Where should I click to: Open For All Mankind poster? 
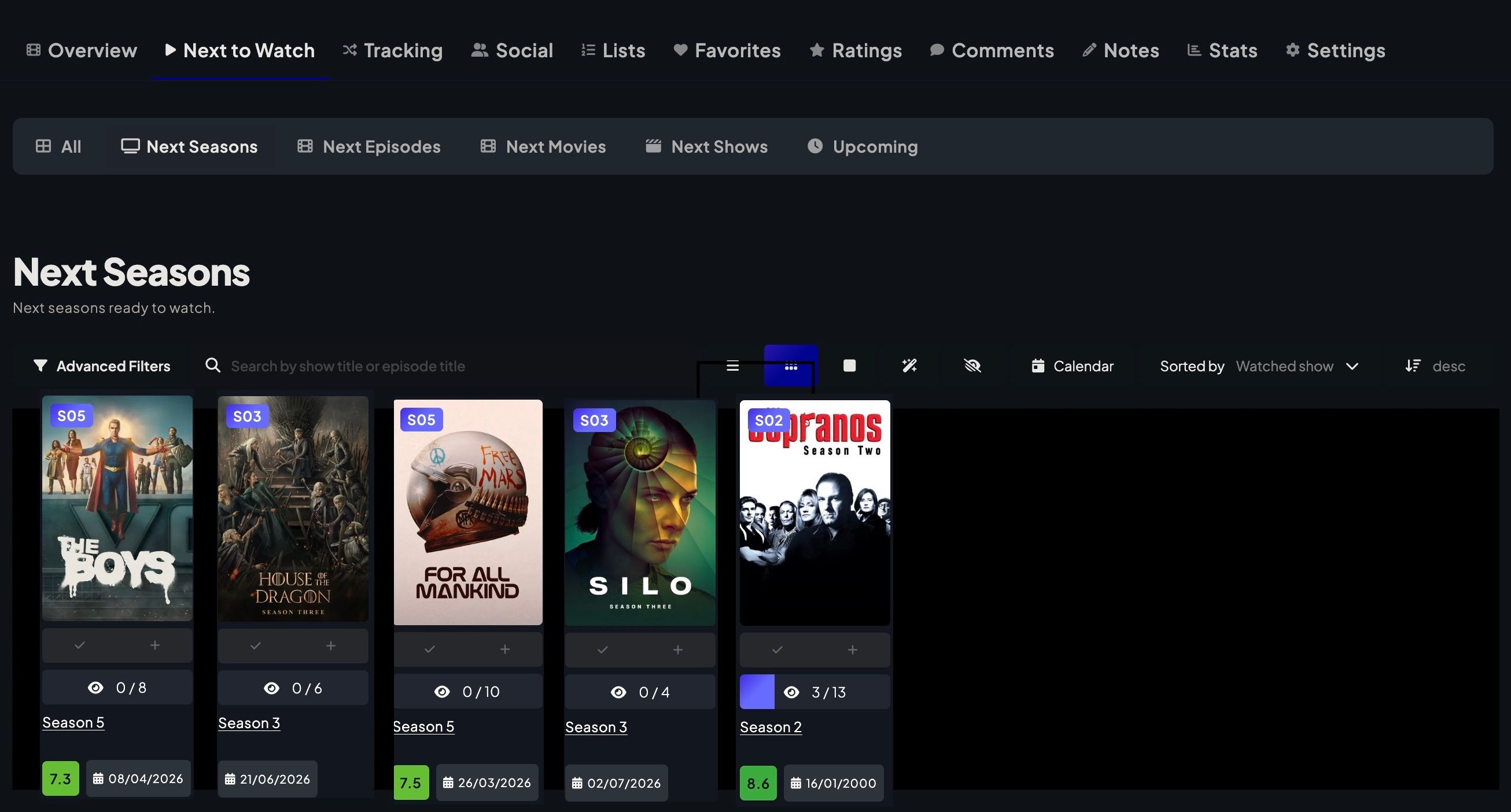(468, 512)
